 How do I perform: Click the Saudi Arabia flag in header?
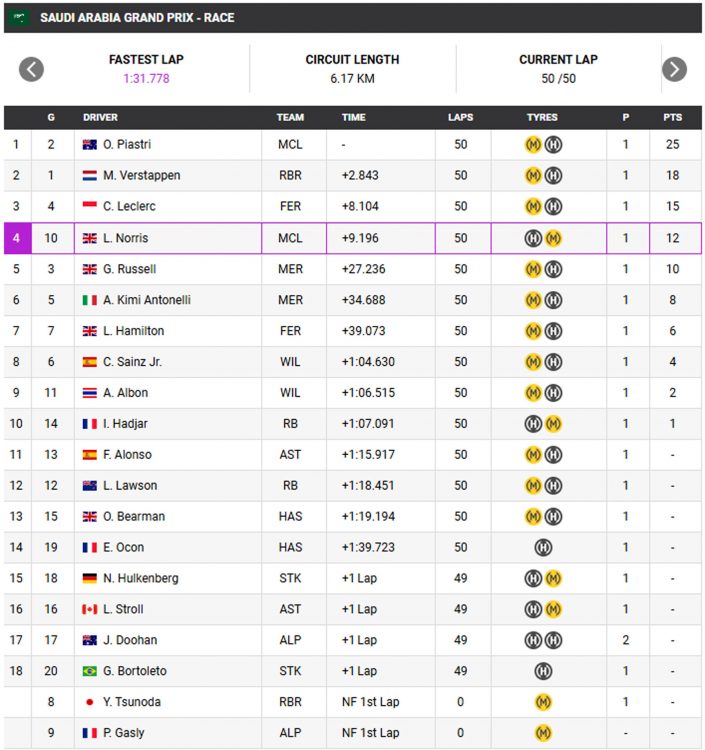tap(19, 18)
